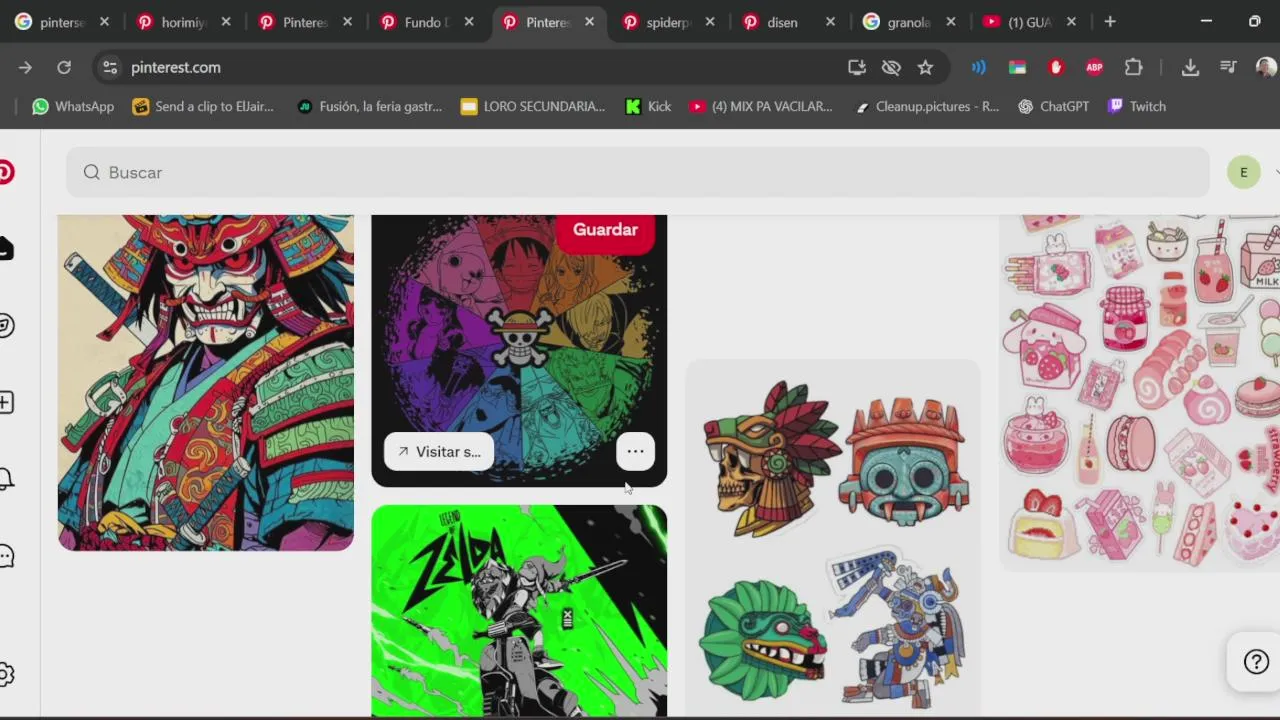Close the horimiya tab
Viewport: 1280px width, 720px height.
(225, 22)
